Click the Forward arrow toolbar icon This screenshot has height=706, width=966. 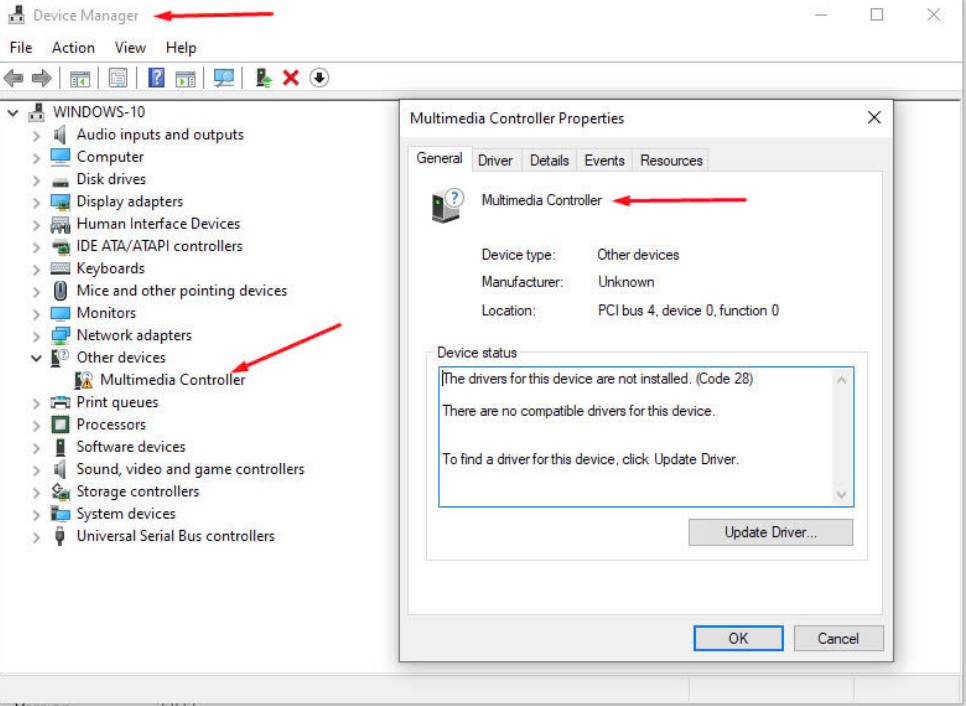[x=41, y=78]
